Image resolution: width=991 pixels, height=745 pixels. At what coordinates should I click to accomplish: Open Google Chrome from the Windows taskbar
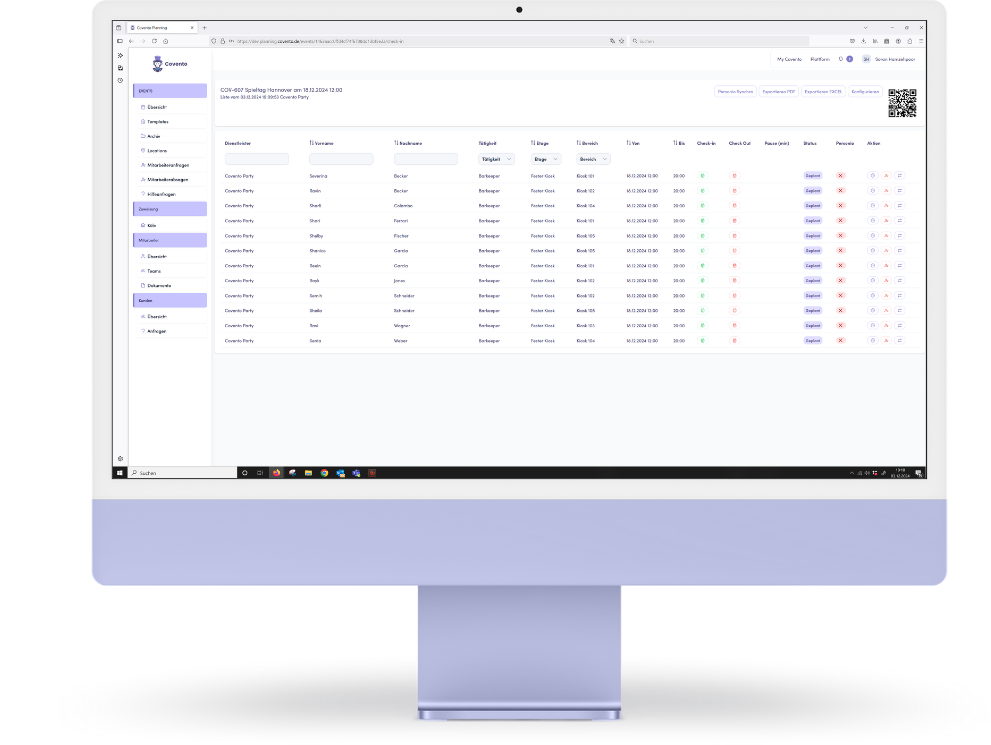click(x=324, y=472)
